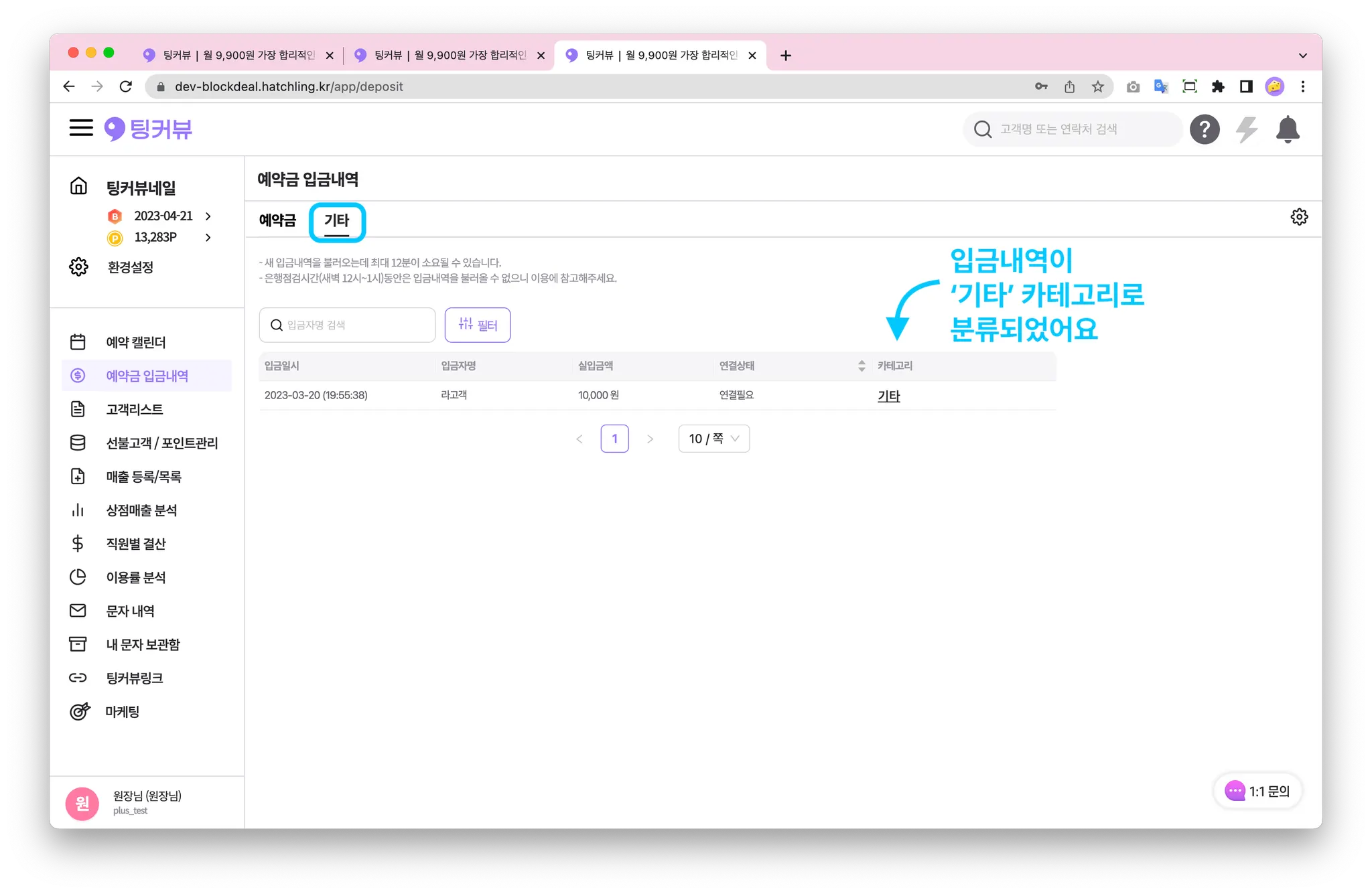The height and width of the screenshot is (894, 1372).
Task: Open 마케팅 in sidebar
Action: pos(123,711)
